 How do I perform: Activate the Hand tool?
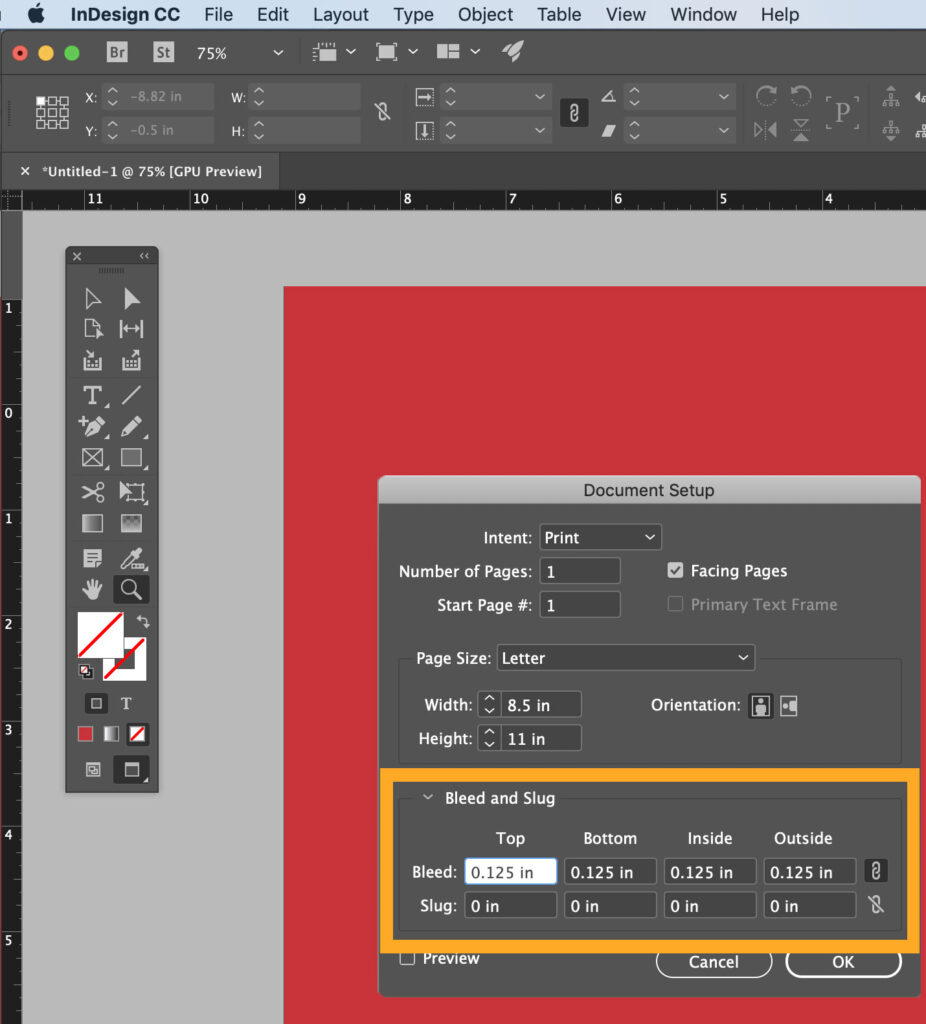92,589
